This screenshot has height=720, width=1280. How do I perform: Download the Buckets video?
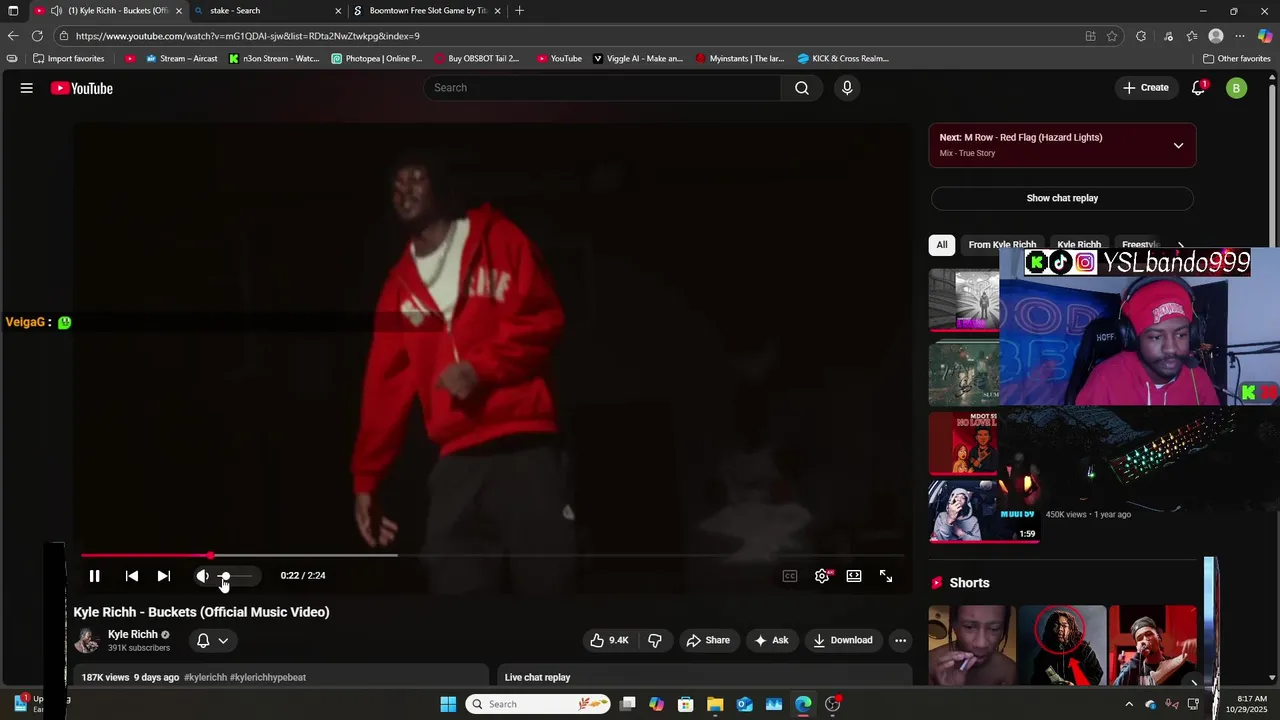[x=843, y=640]
